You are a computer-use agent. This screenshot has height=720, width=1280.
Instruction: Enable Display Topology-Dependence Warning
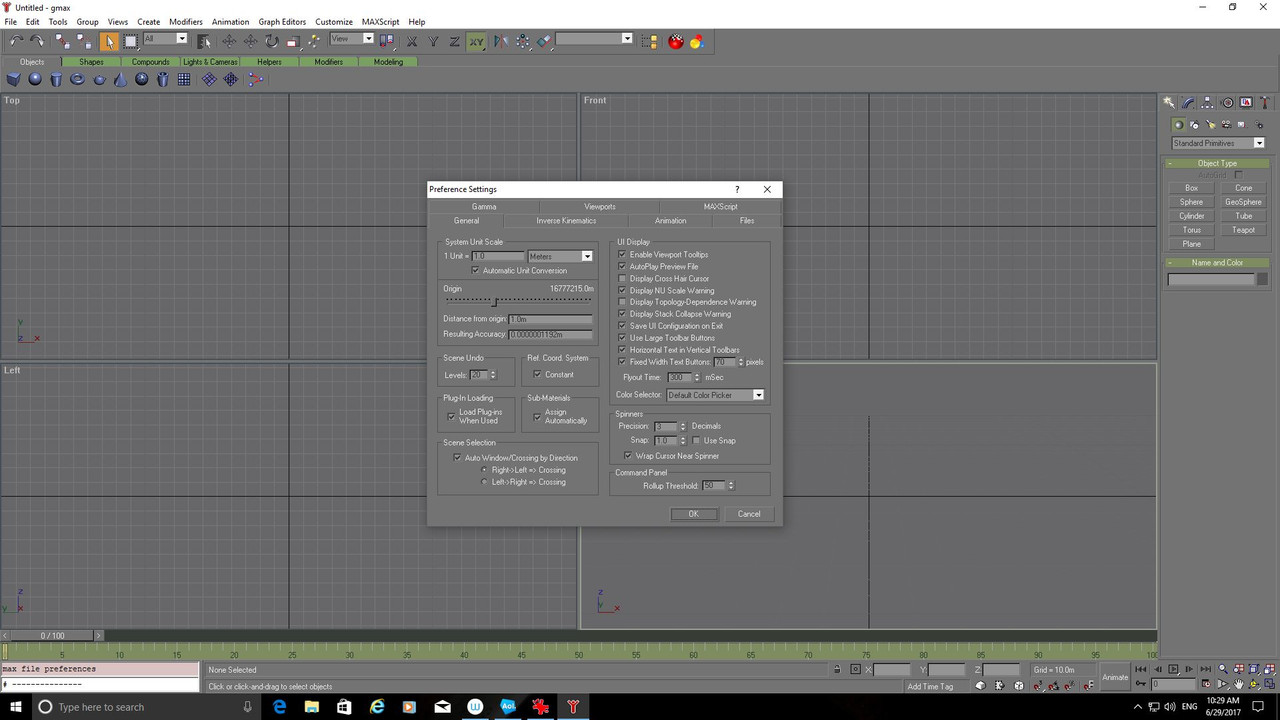point(622,302)
